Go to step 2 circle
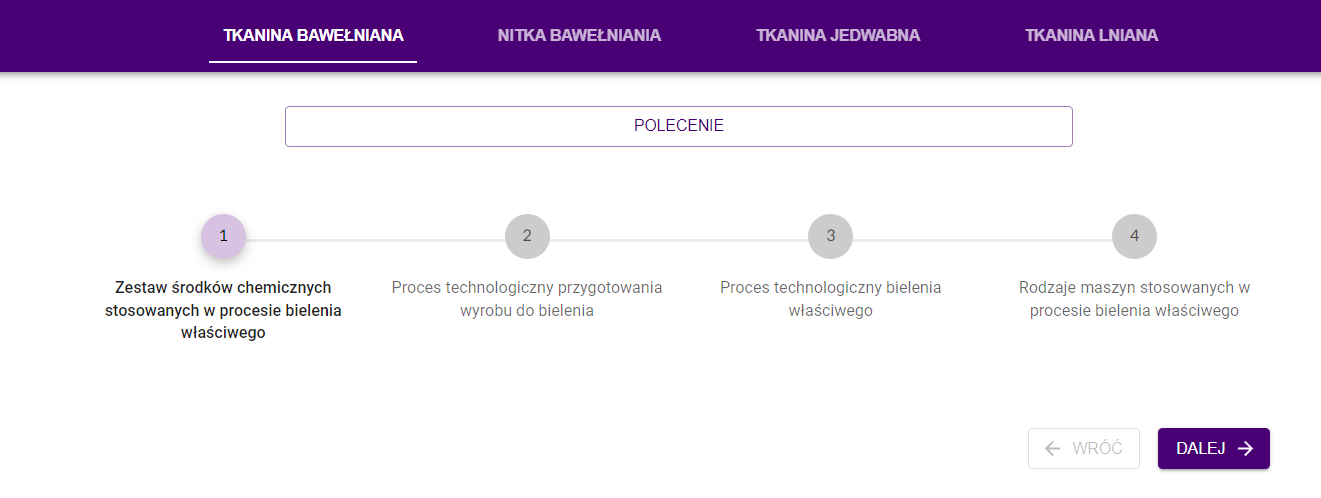 click(527, 236)
